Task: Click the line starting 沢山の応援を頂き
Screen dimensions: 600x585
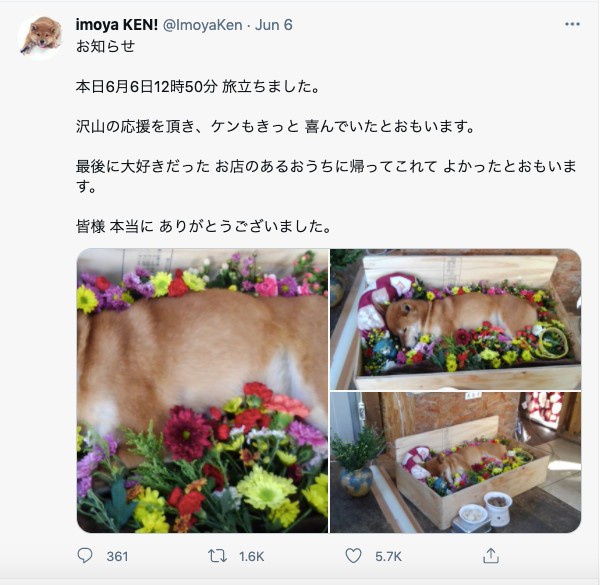Action: click(275, 126)
